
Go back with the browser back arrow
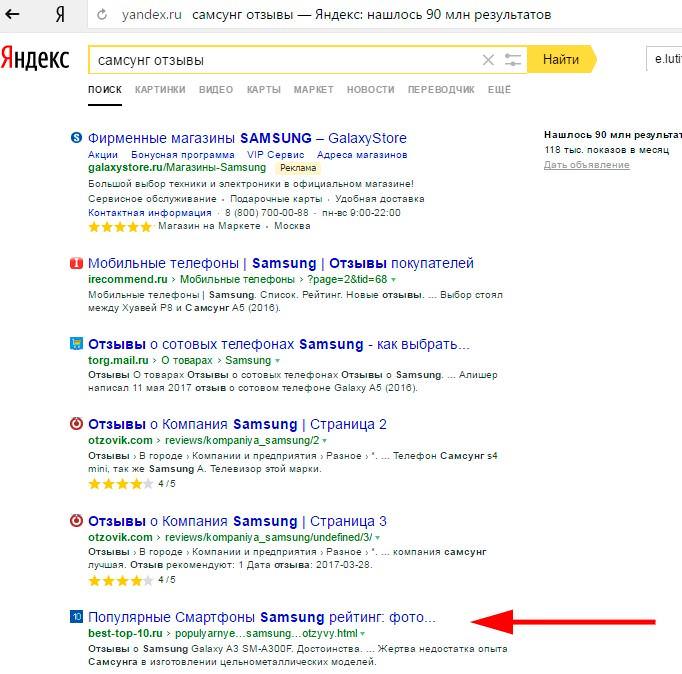click(13, 14)
